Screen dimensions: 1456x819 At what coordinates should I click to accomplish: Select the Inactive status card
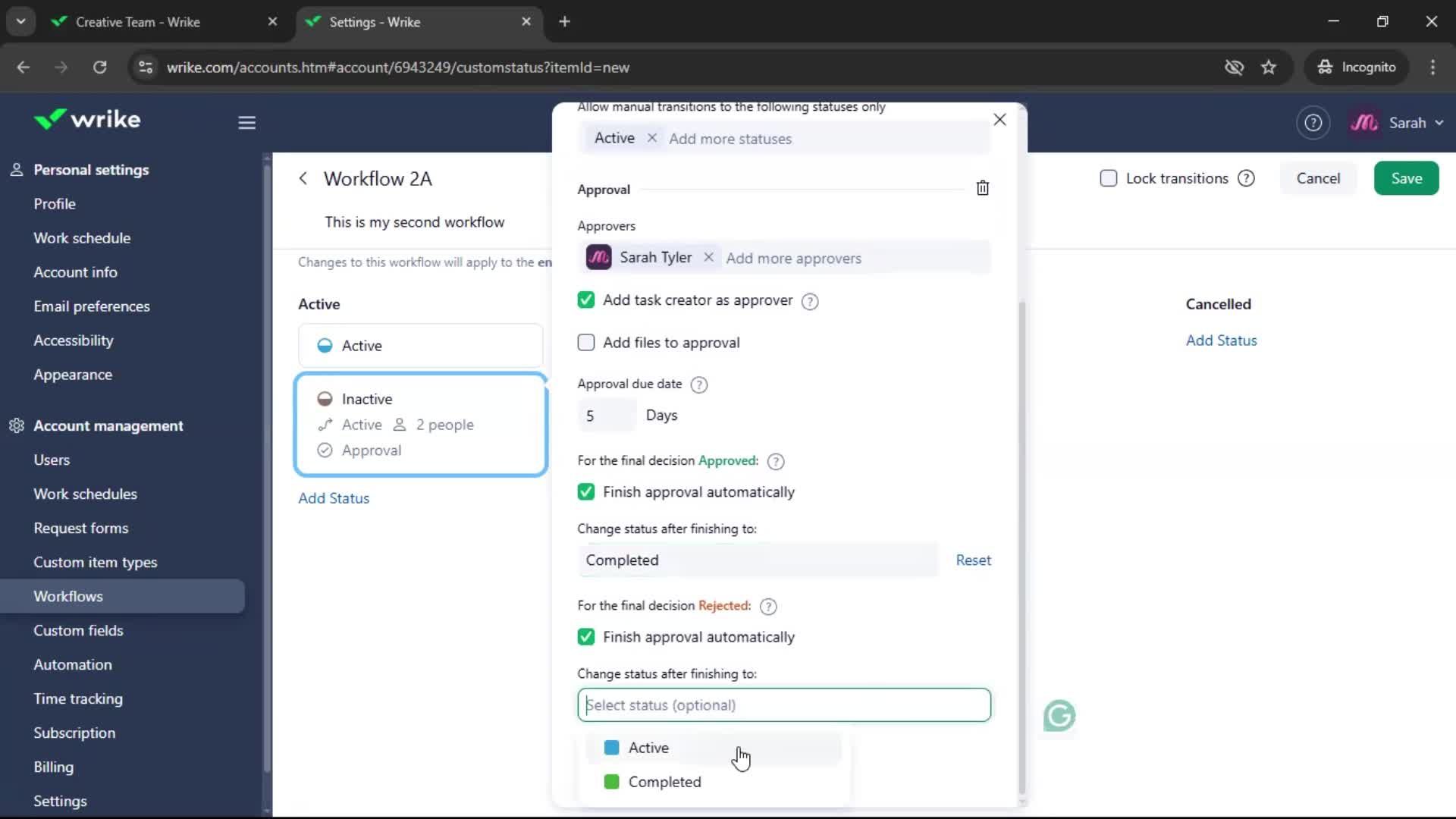420,425
